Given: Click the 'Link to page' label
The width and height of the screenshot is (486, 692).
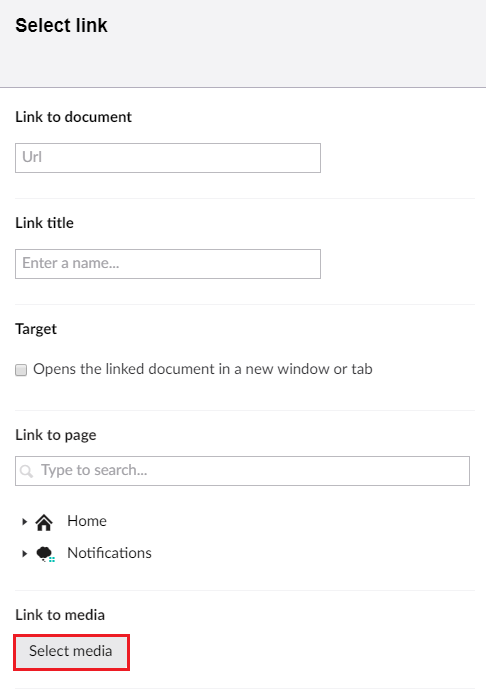Looking at the screenshot, I should click(56, 435).
